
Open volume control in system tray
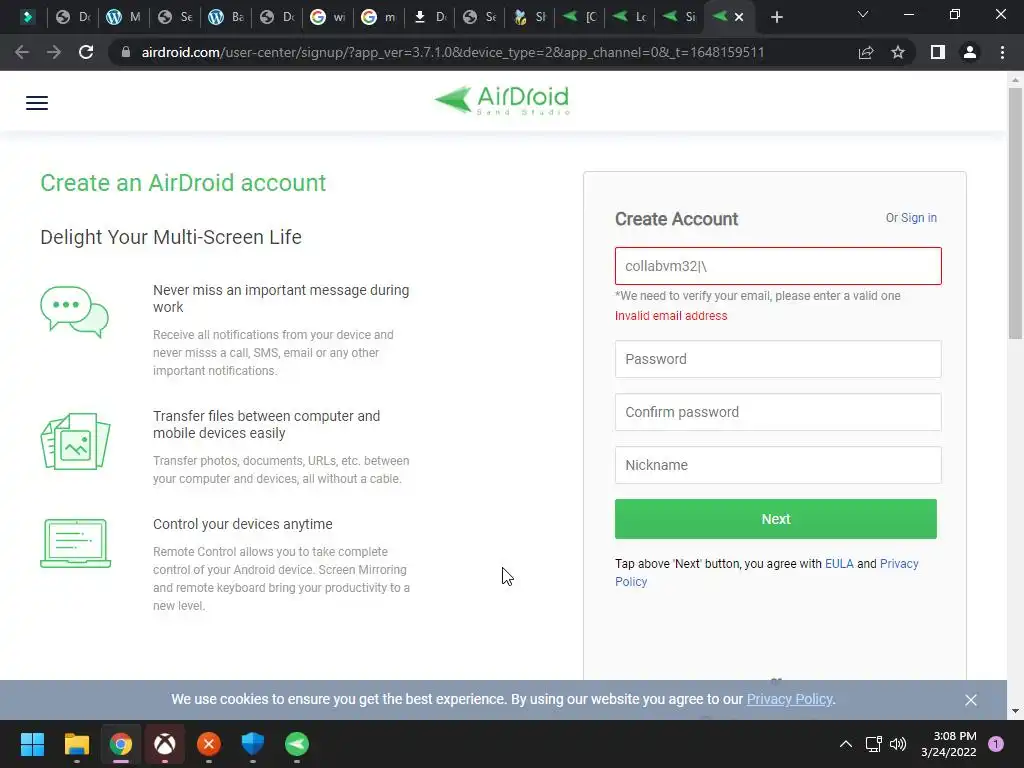point(898,744)
